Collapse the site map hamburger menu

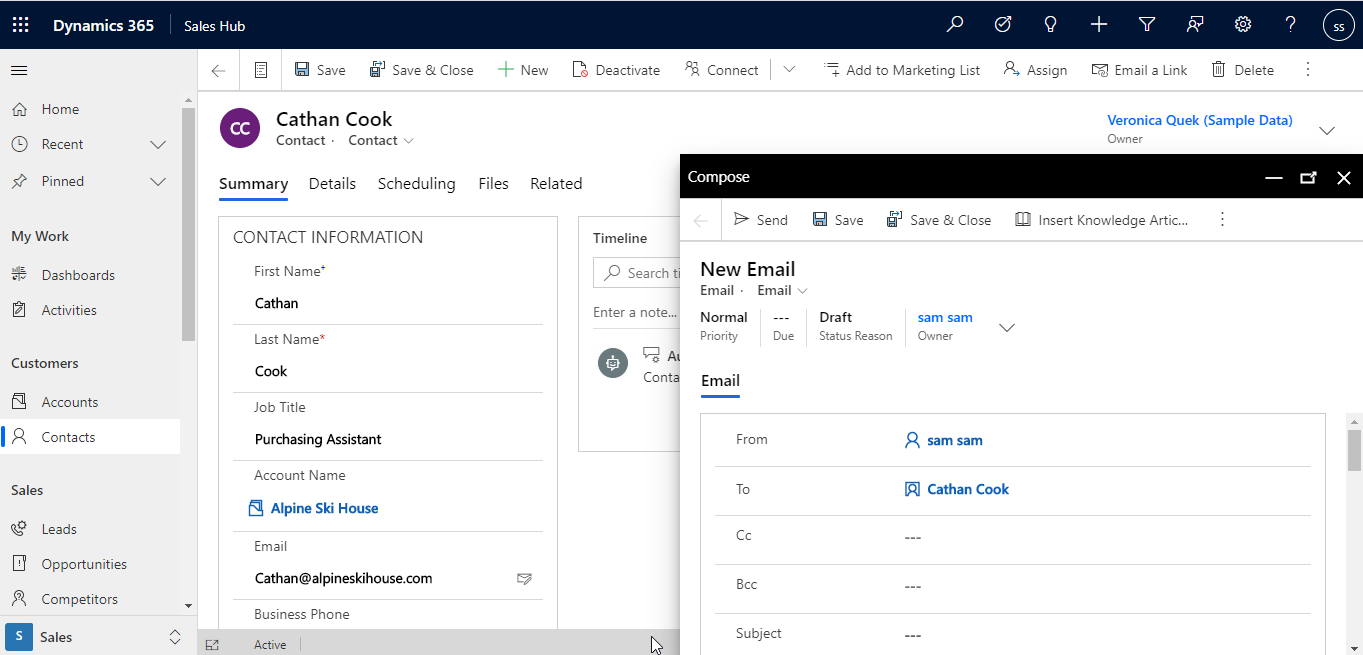point(19,70)
